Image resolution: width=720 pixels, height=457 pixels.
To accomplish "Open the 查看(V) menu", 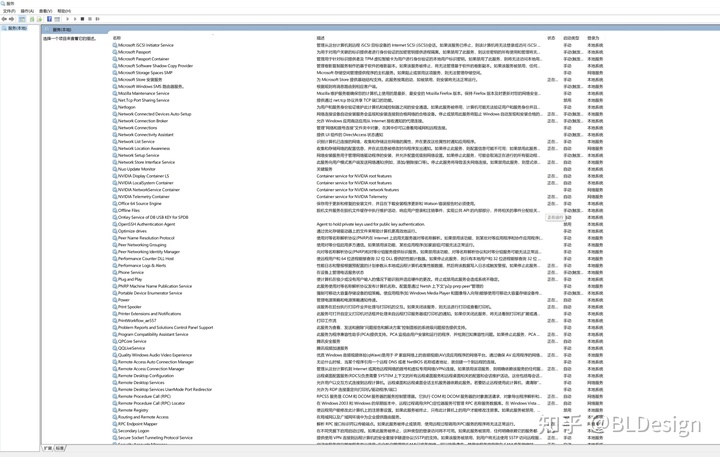I will click(x=45, y=11).
